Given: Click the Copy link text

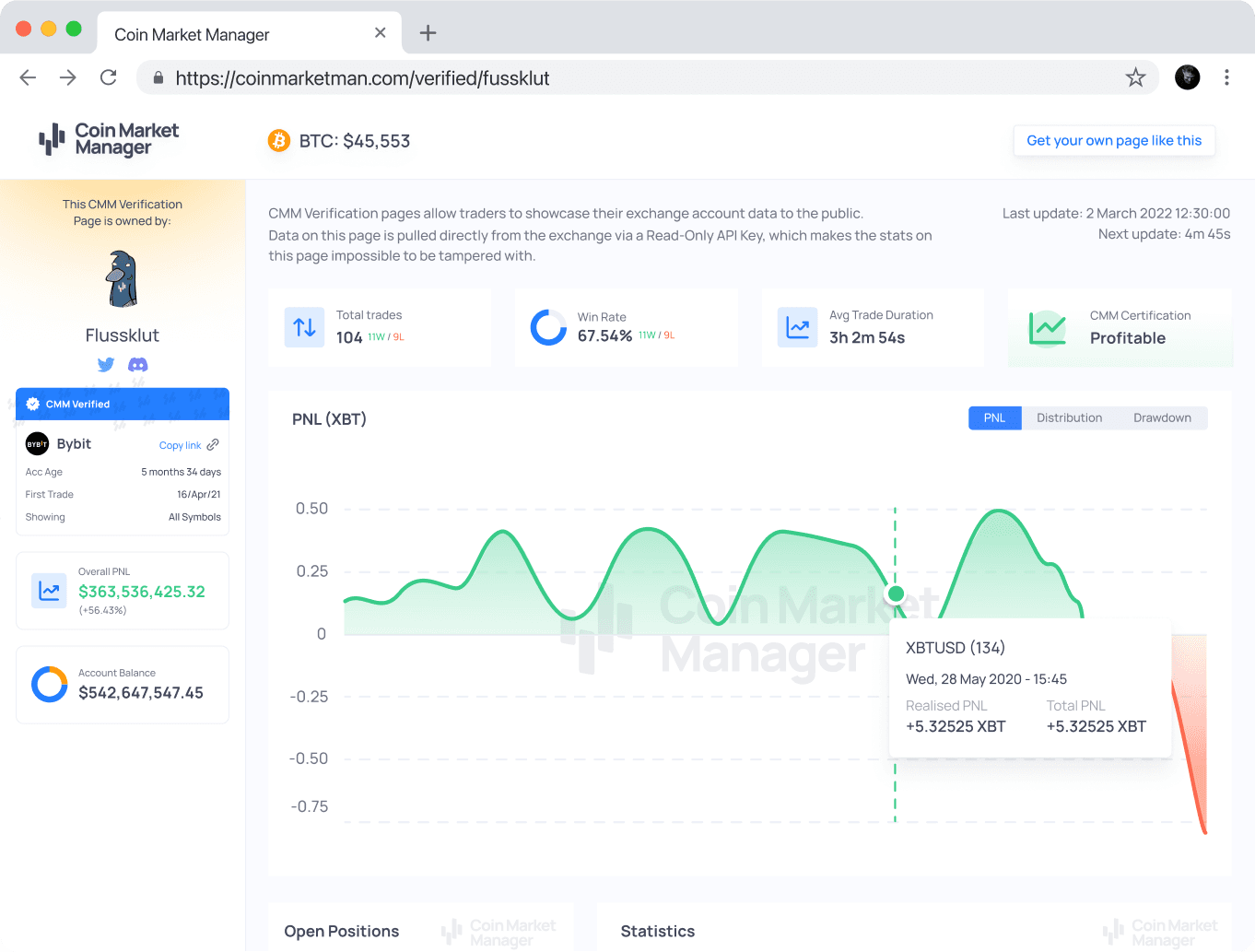Looking at the screenshot, I should click(180, 445).
